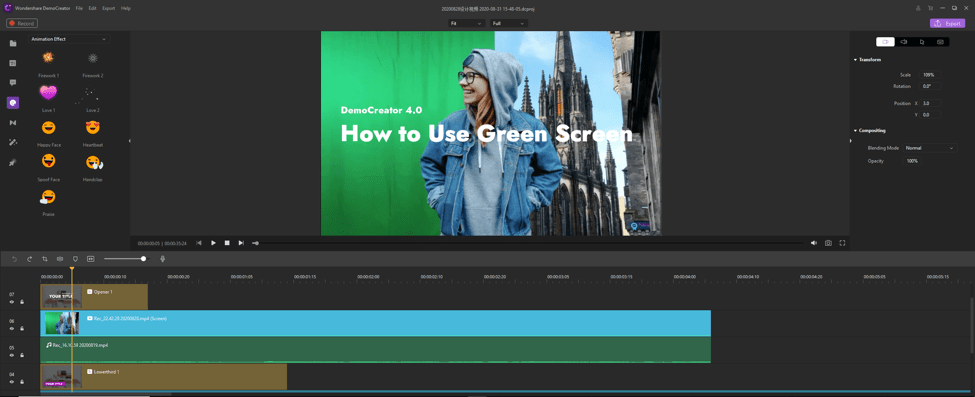Open the Fit zoom dropdown
Screen dimensions: 975x397
[466, 23]
